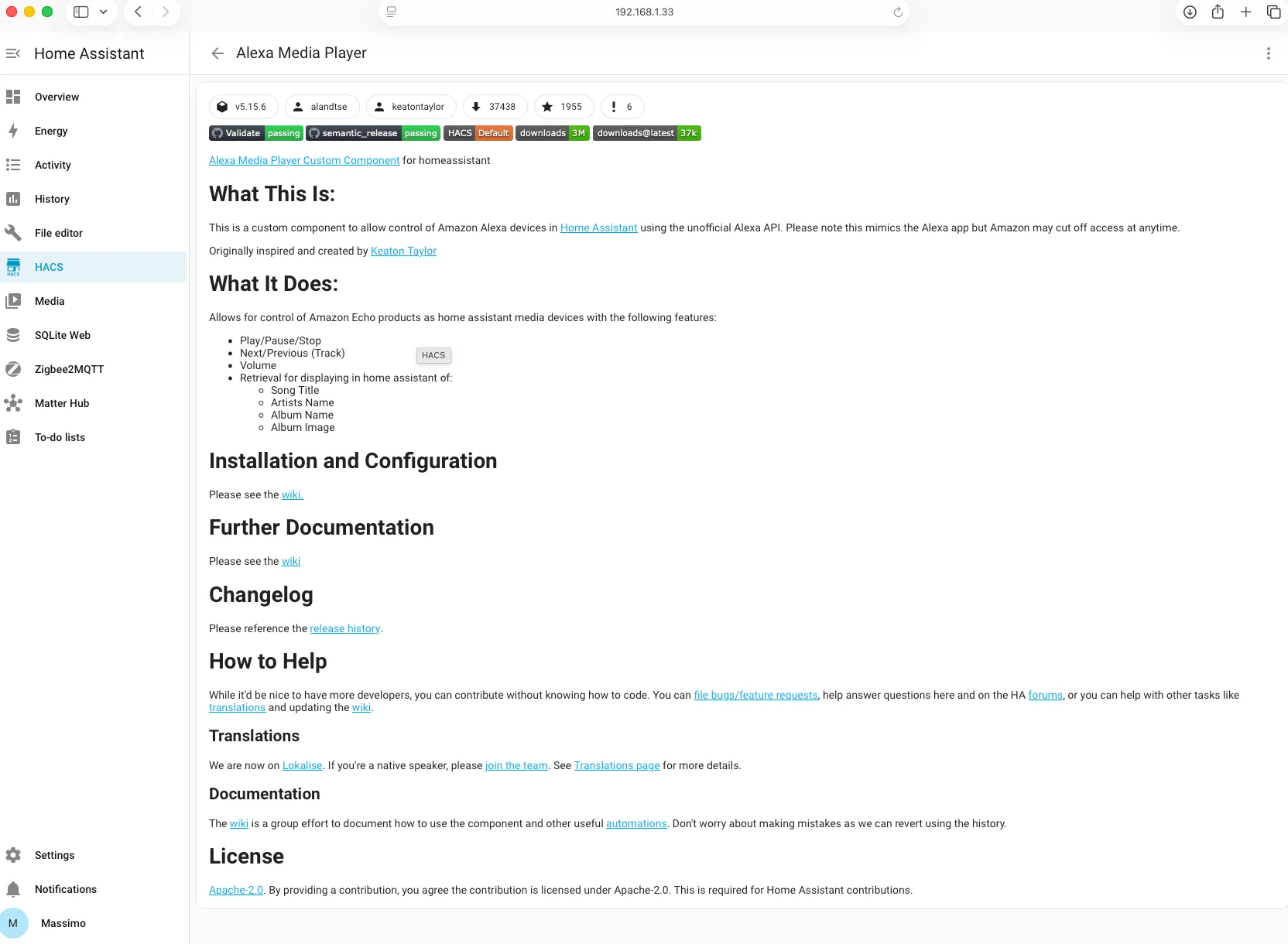Screen dimensions: 1288x944
Task: Navigate forward in Safari
Action: tap(165, 12)
